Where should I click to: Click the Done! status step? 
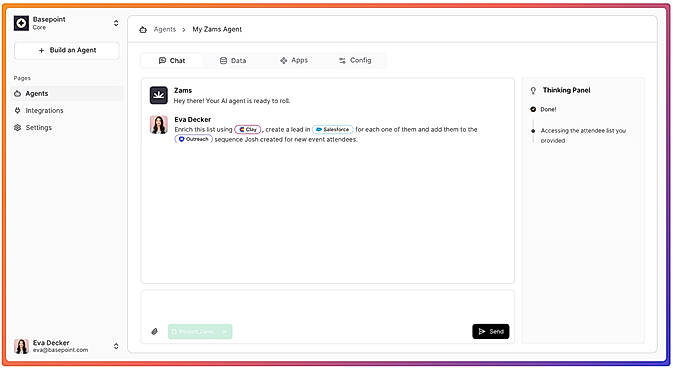[543, 109]
